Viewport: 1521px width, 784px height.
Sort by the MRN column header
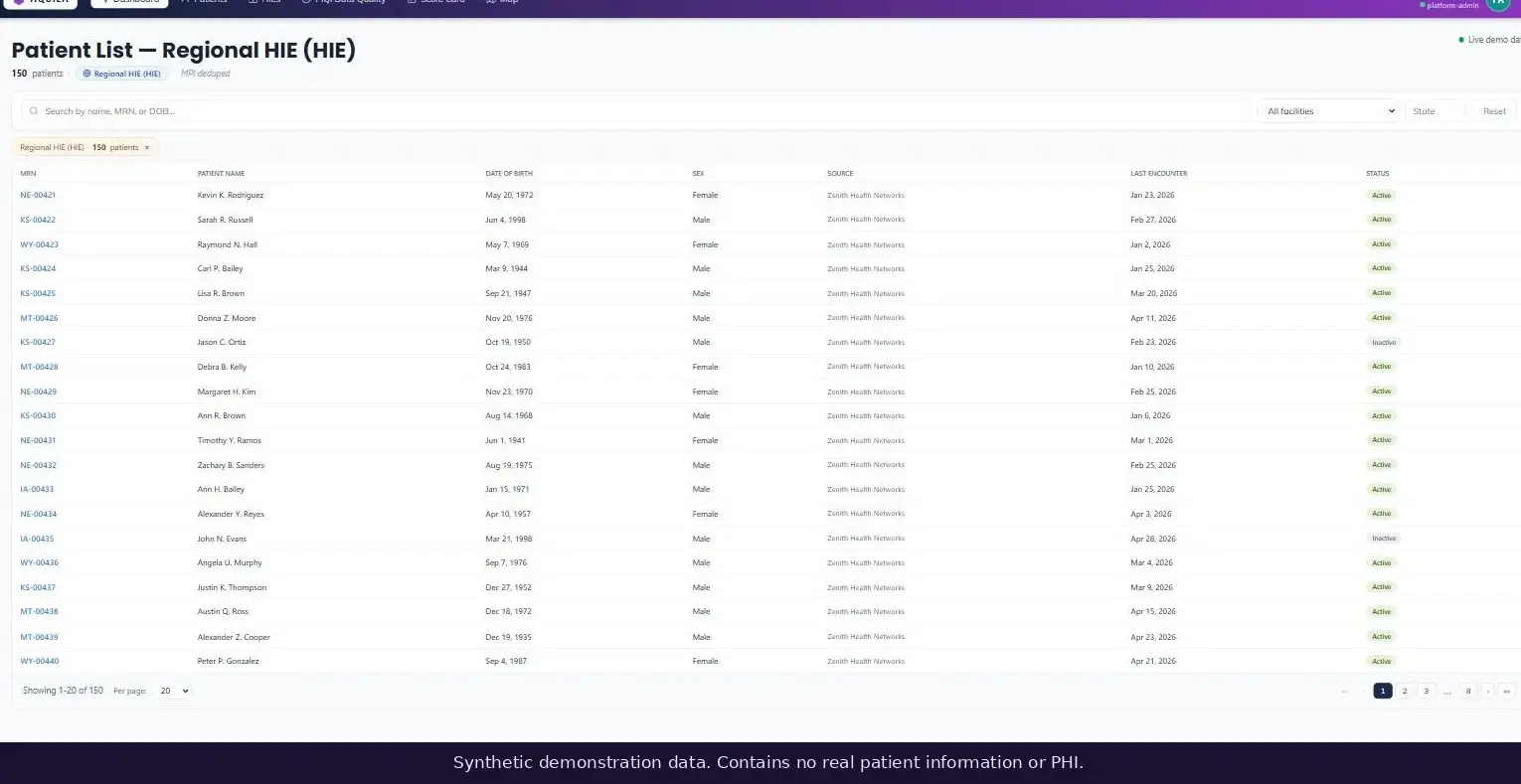[x=28, y=174]
